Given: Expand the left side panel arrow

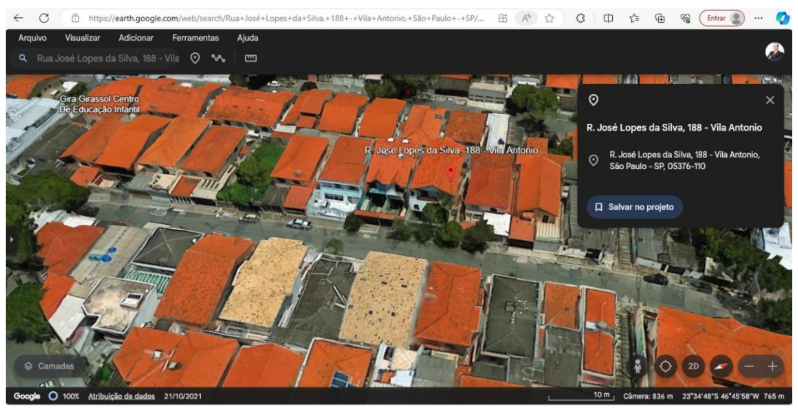Looking at the screenshot, I should (x=12, y=240).
